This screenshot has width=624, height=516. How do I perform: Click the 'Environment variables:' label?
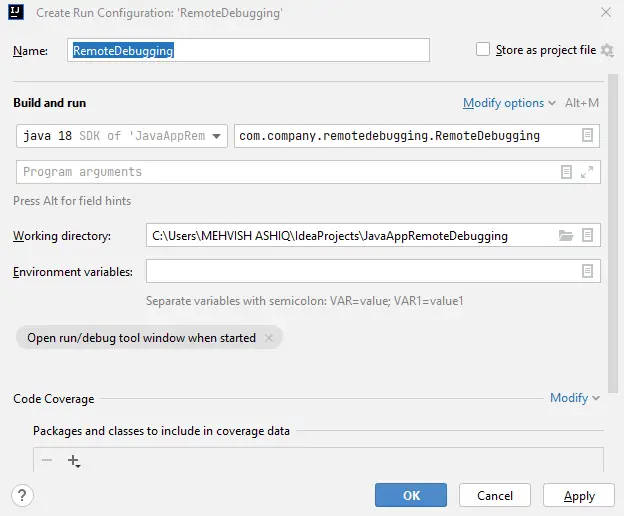pos(73,272)
